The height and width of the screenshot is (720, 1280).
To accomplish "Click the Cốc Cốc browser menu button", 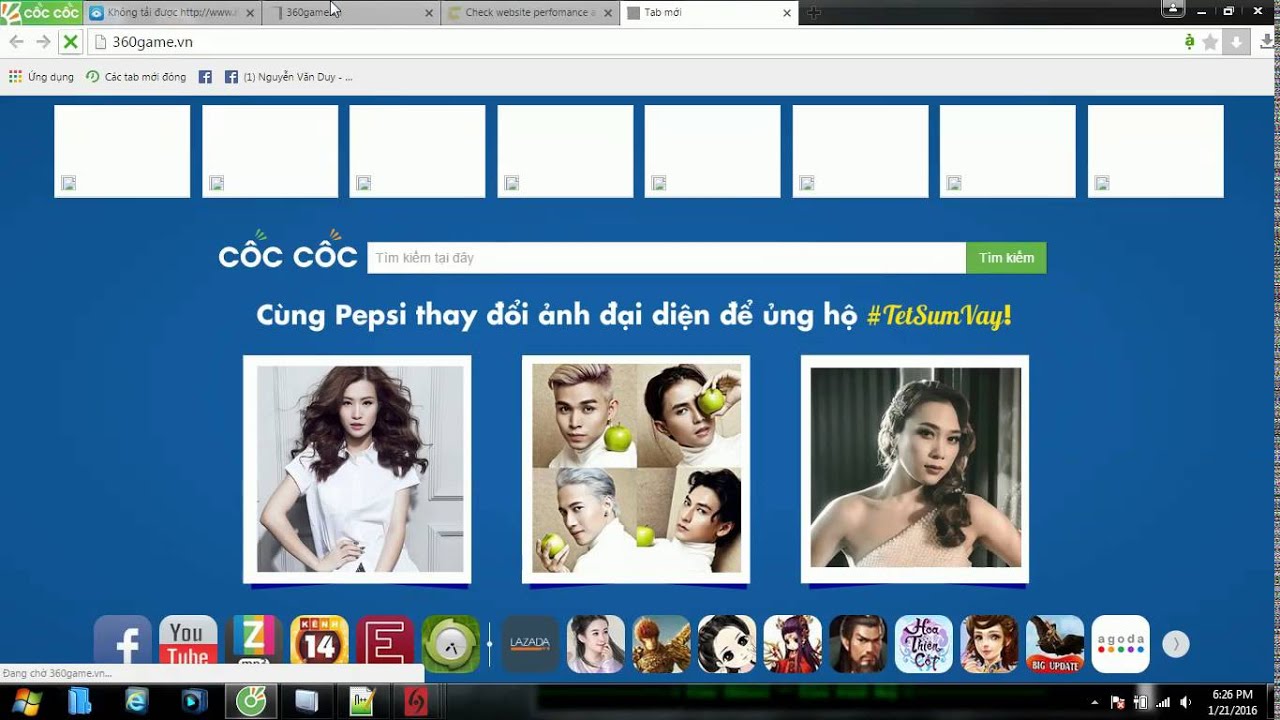I will (x=41, y=12).
